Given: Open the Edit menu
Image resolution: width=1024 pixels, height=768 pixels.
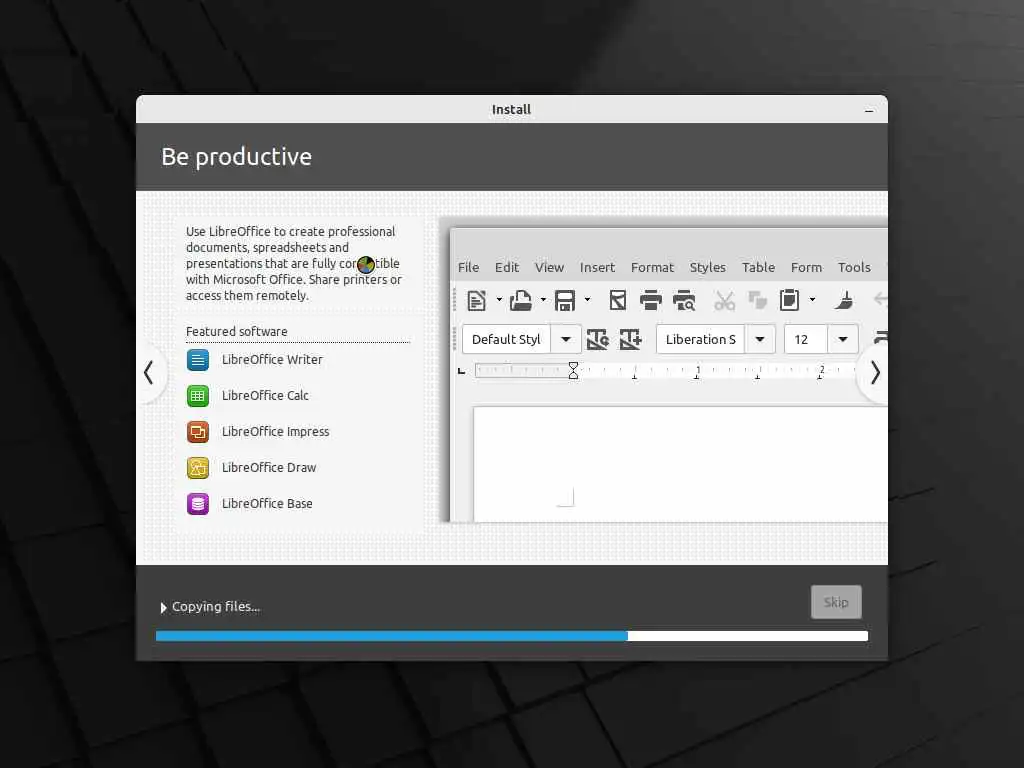Looking at the screenshot, I should click(507, 268).
